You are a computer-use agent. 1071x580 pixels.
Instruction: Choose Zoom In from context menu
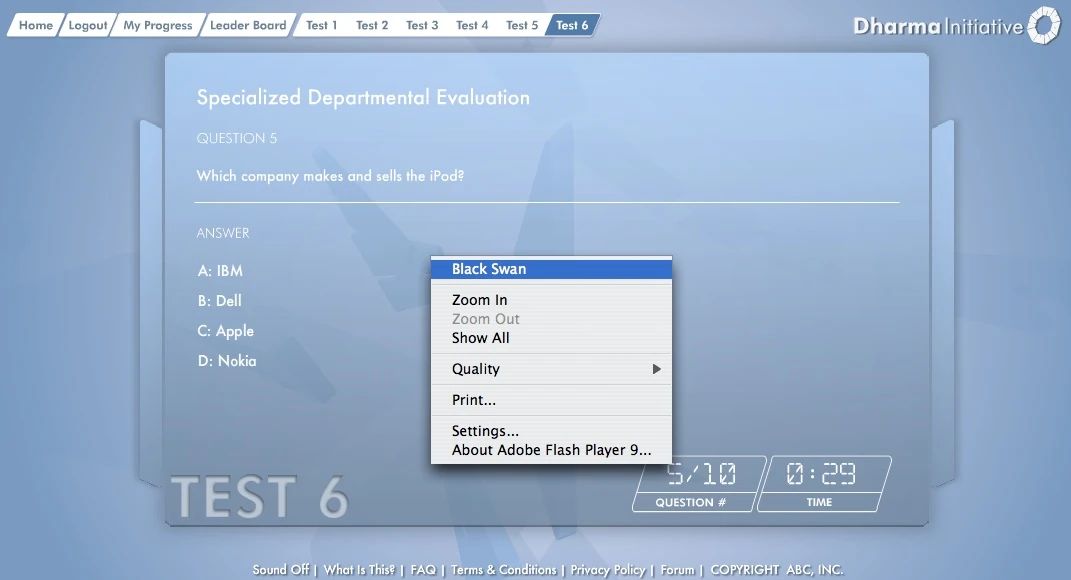point(551,300)
